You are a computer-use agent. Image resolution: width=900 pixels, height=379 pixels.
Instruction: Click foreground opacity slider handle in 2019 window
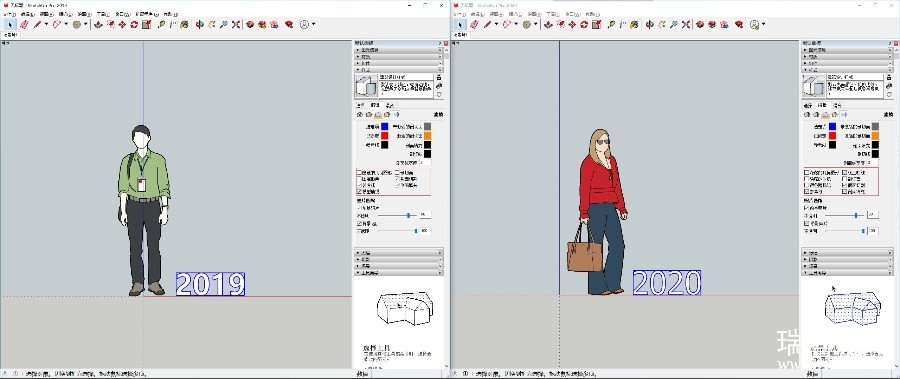409,215
